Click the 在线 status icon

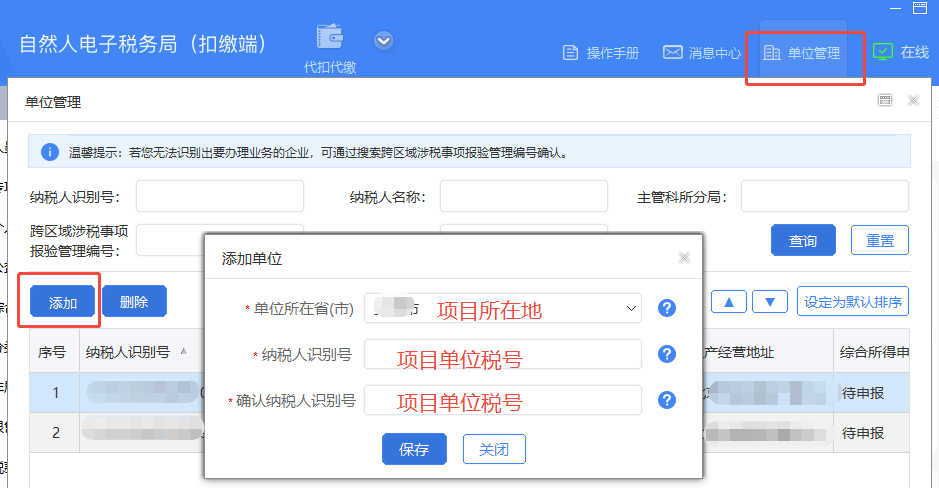[x=883, y=52]
